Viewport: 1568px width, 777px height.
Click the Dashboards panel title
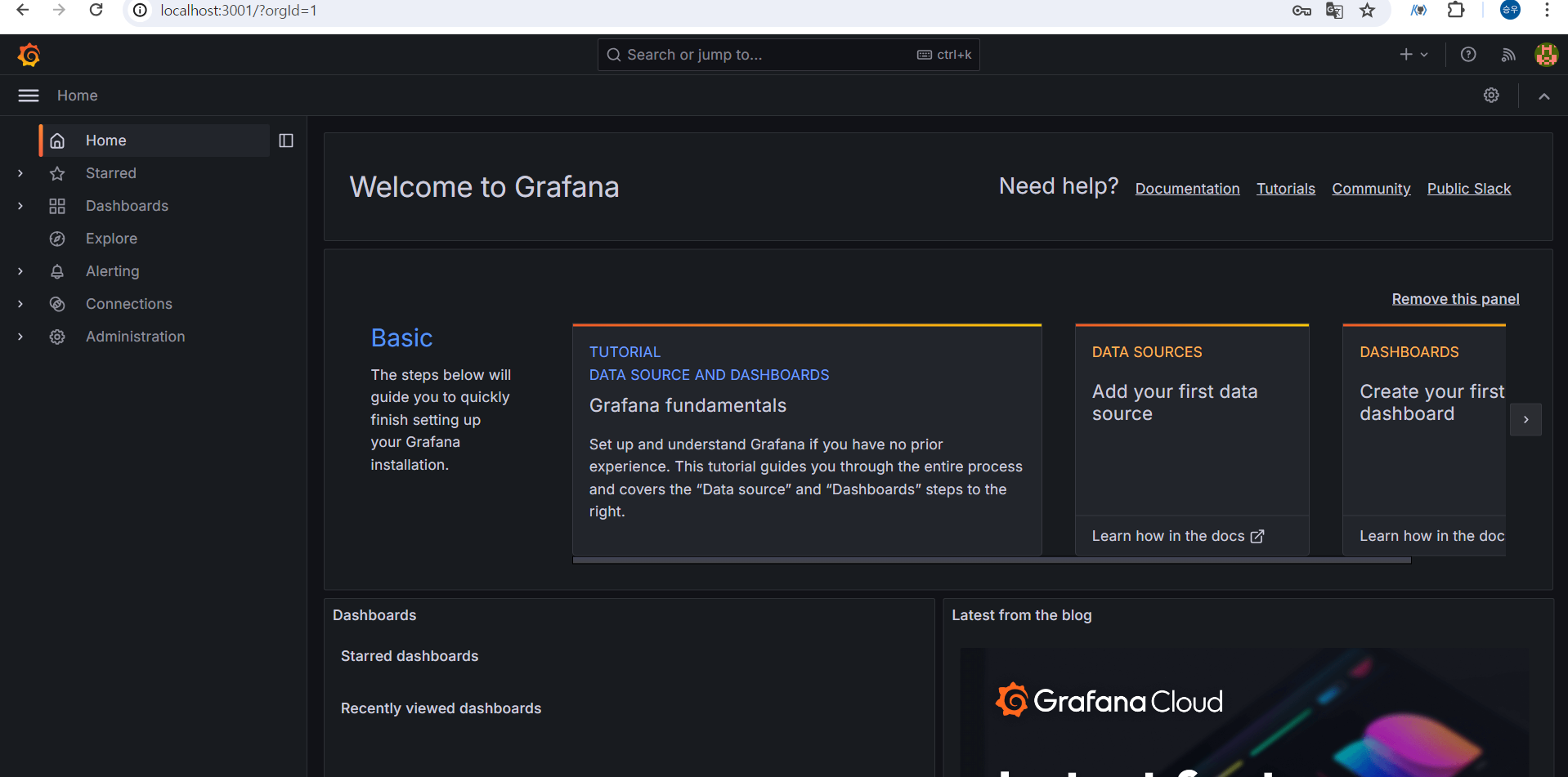point(374,615)
